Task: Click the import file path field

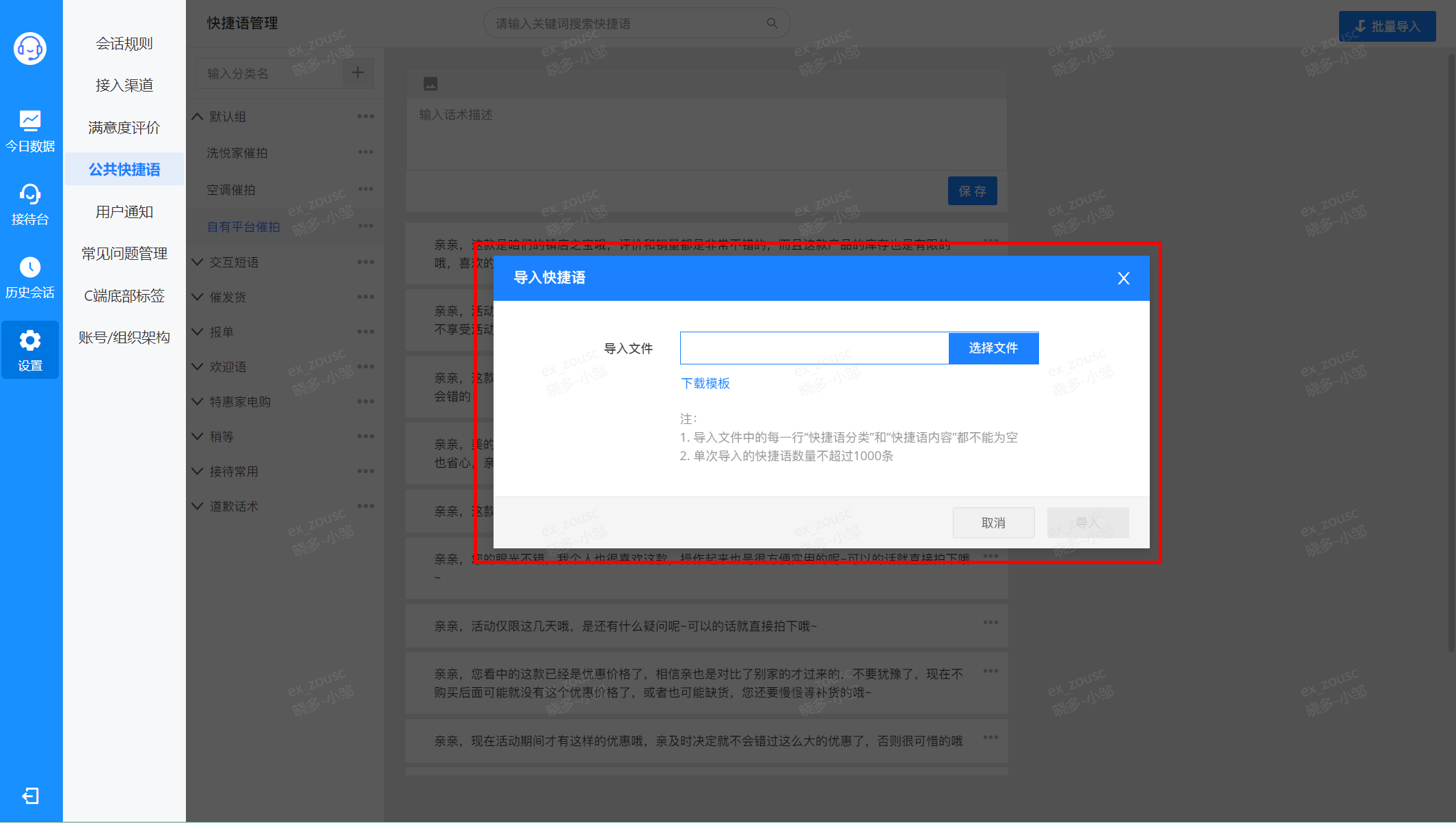Action: (814, 348)
